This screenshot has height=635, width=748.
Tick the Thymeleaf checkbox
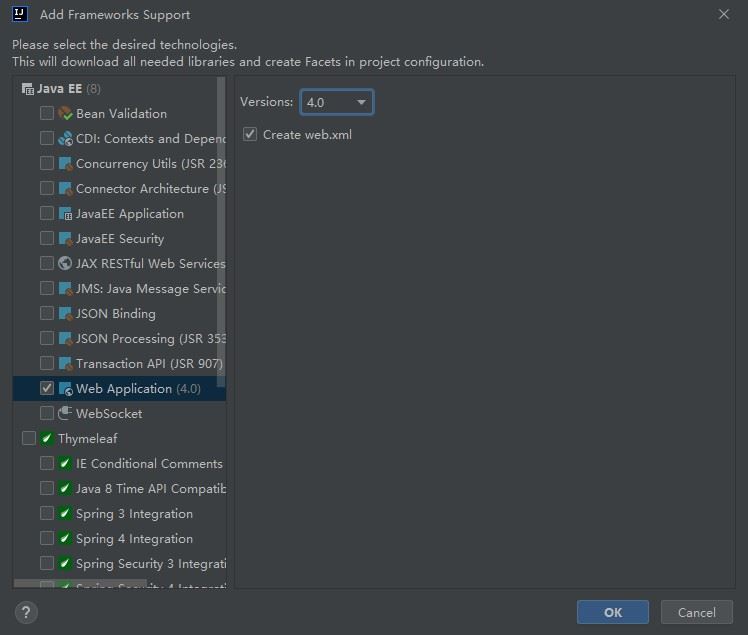(x=29, y=438)
